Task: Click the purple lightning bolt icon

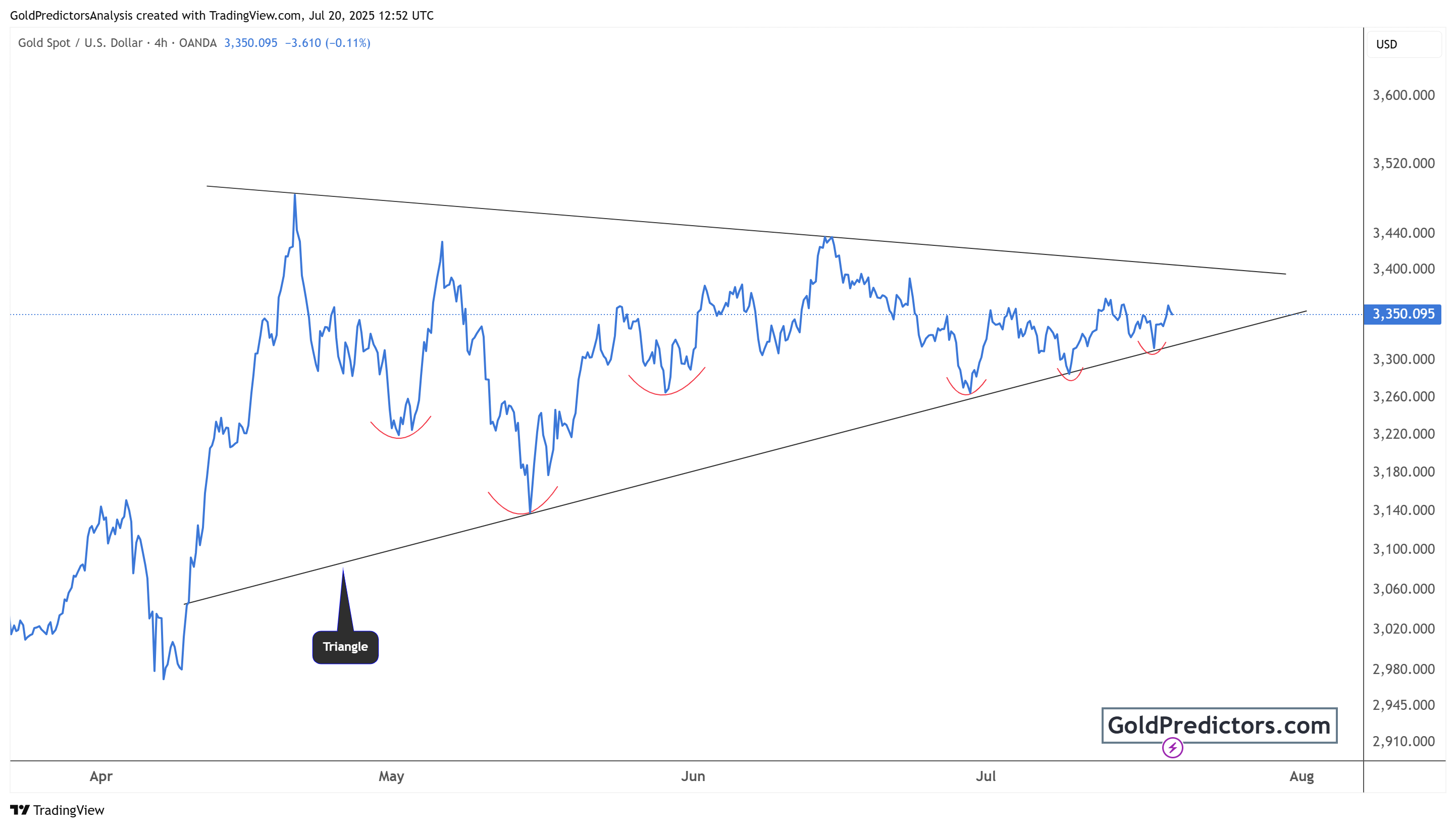Action: 1172,747
